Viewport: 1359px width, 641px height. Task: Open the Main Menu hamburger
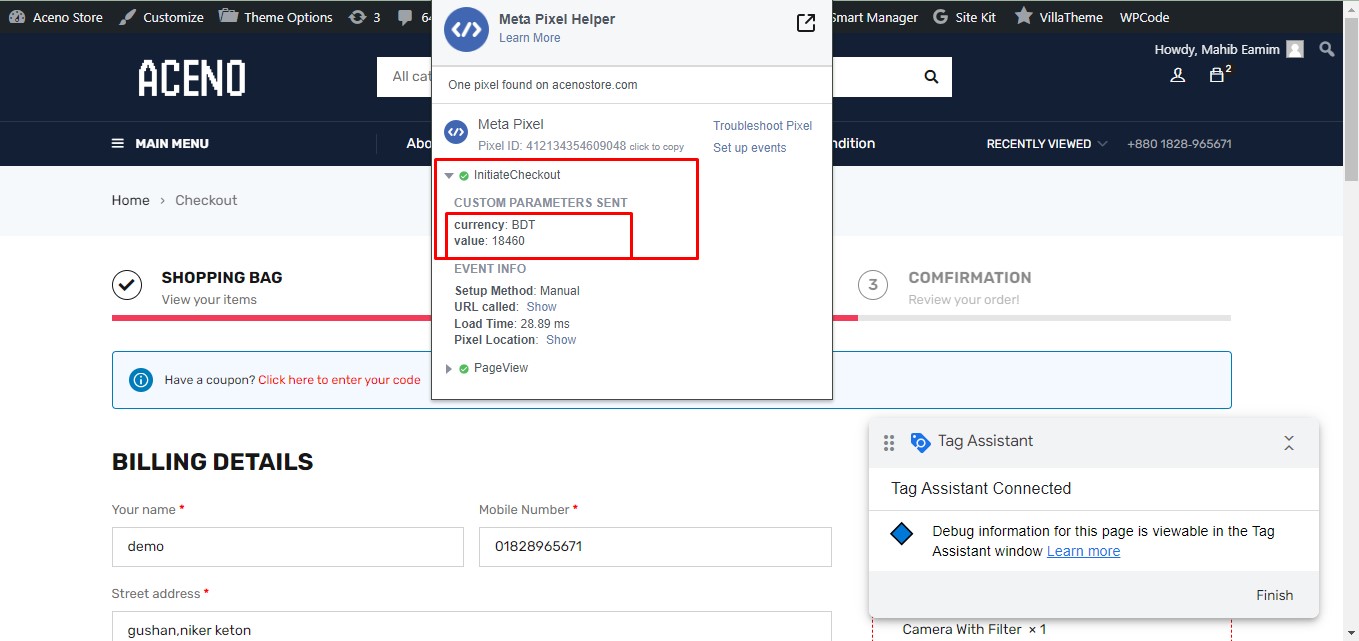(x=119, y=144)
